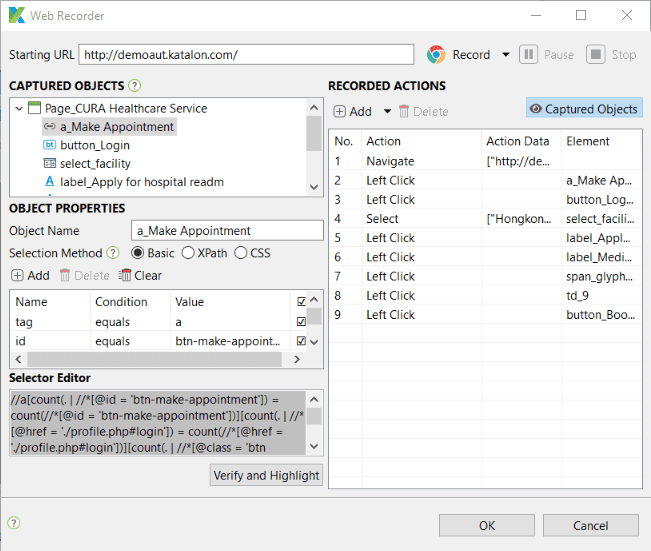Image resolution: width=651 pixels, height=551 pixels.
Task: Select Left Click row for button_Log...
Action: (x=485, y=199)
